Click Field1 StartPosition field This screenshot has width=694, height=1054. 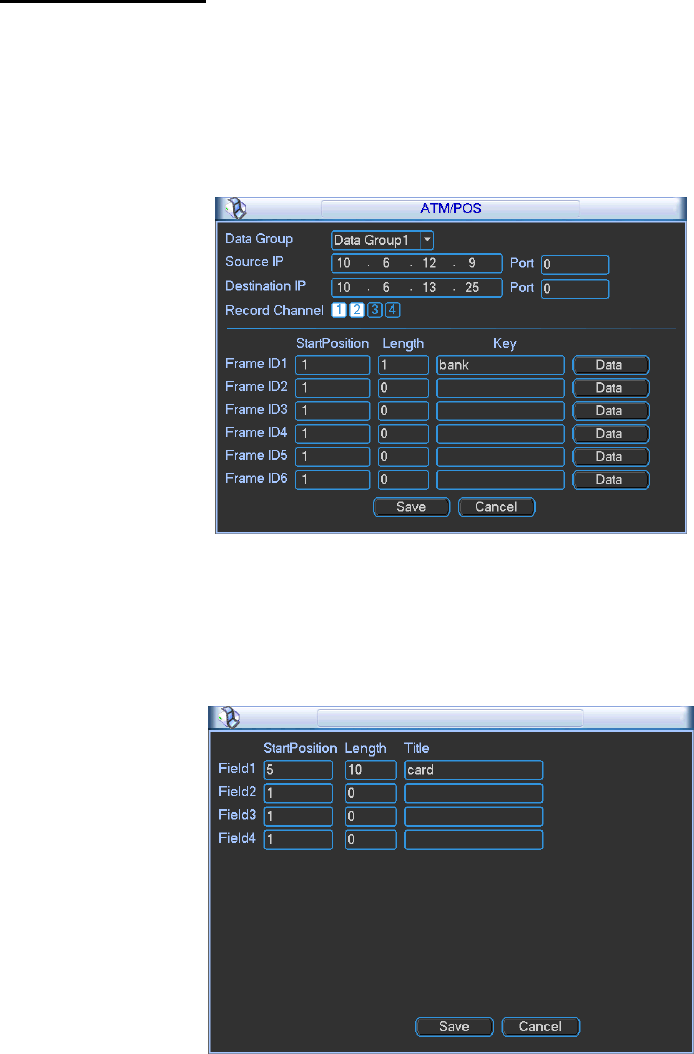coord(298,770)
